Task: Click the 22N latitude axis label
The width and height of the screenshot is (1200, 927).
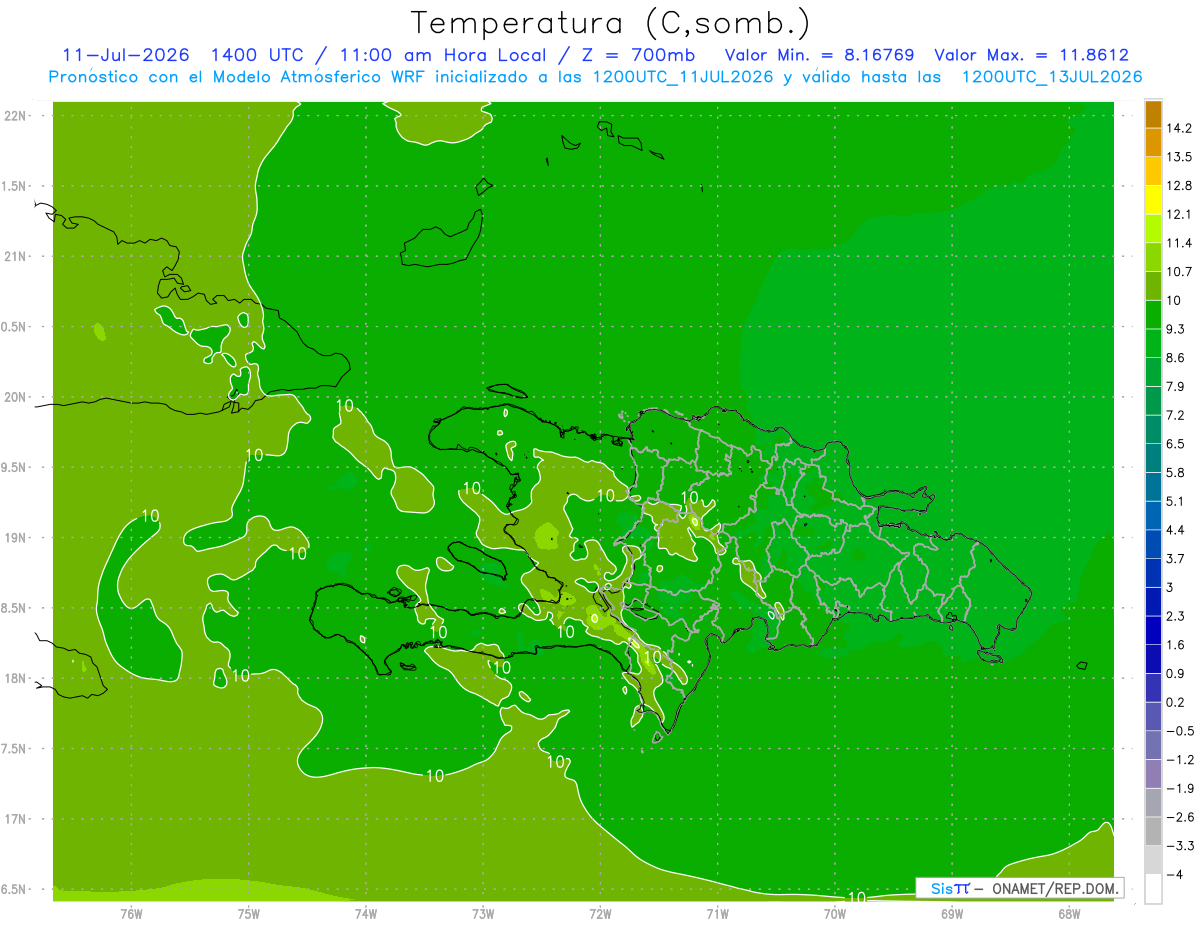Action: tap(16, 115)
